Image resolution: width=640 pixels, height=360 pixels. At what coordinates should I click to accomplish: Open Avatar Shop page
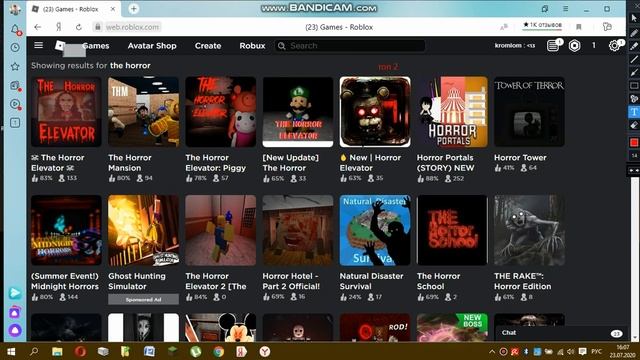pyautogui.click(x=152, y=46)
